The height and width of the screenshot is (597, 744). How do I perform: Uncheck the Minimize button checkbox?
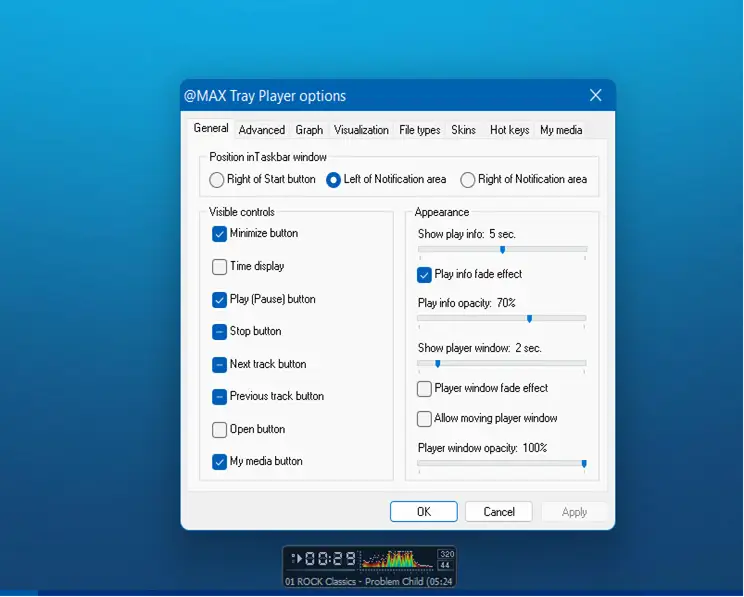pos(219,233)
